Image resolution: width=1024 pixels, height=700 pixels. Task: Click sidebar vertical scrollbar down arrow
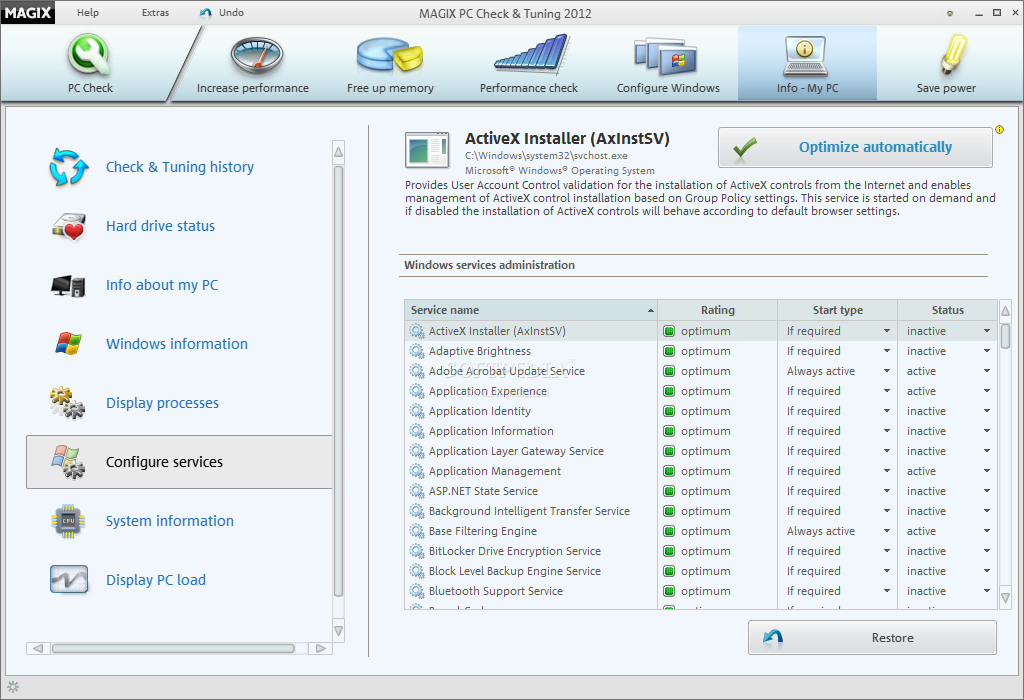(x=338, y=631)
